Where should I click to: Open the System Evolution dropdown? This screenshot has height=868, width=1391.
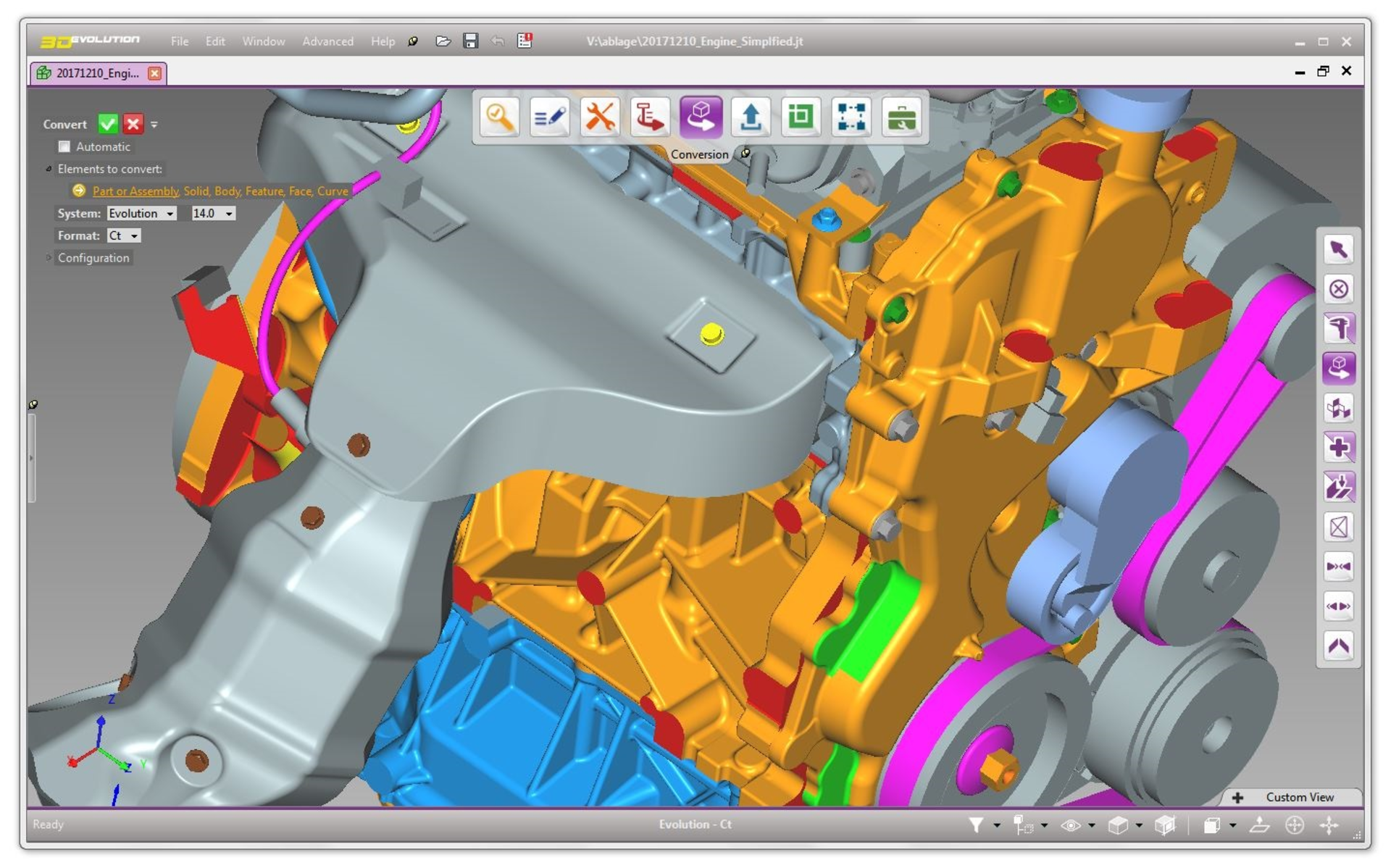tap(141, 214)
